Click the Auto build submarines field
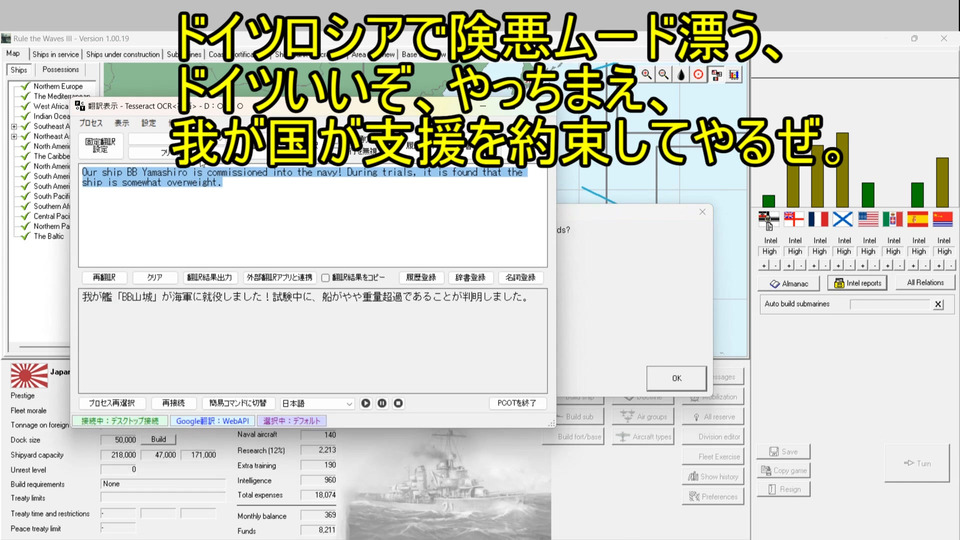The image size is (960, 540). coord(890,304)
